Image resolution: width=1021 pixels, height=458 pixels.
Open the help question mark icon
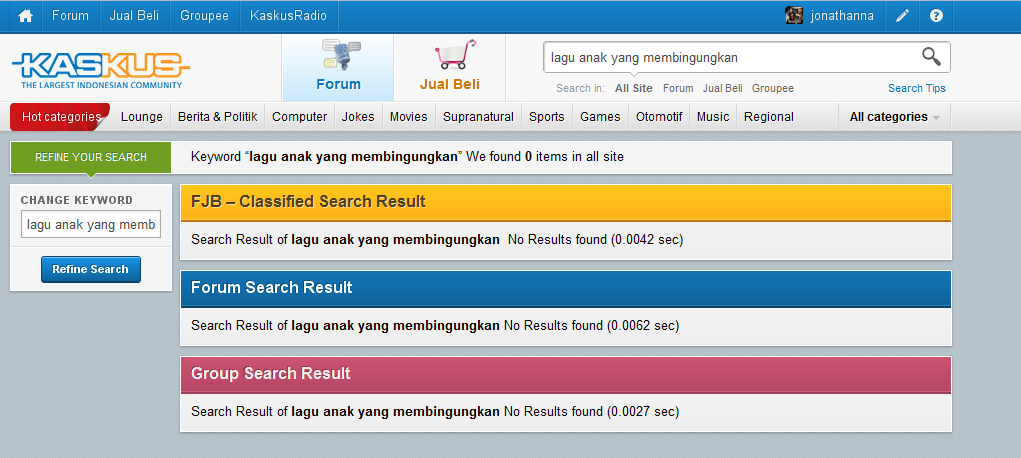pyautogui.click(x=936, y=16)
